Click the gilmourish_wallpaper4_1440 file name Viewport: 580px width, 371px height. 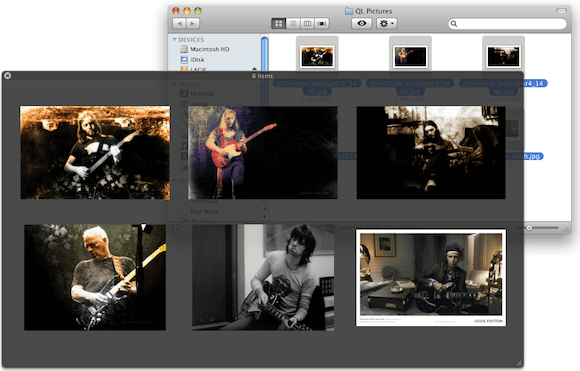(503, 87)
